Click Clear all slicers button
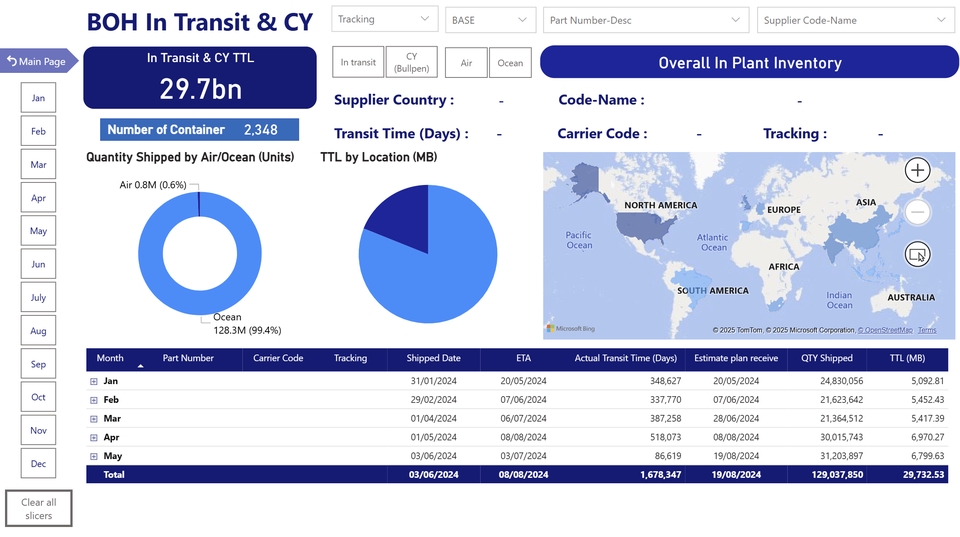Viewport: 960px width, 537px height. 39,509
